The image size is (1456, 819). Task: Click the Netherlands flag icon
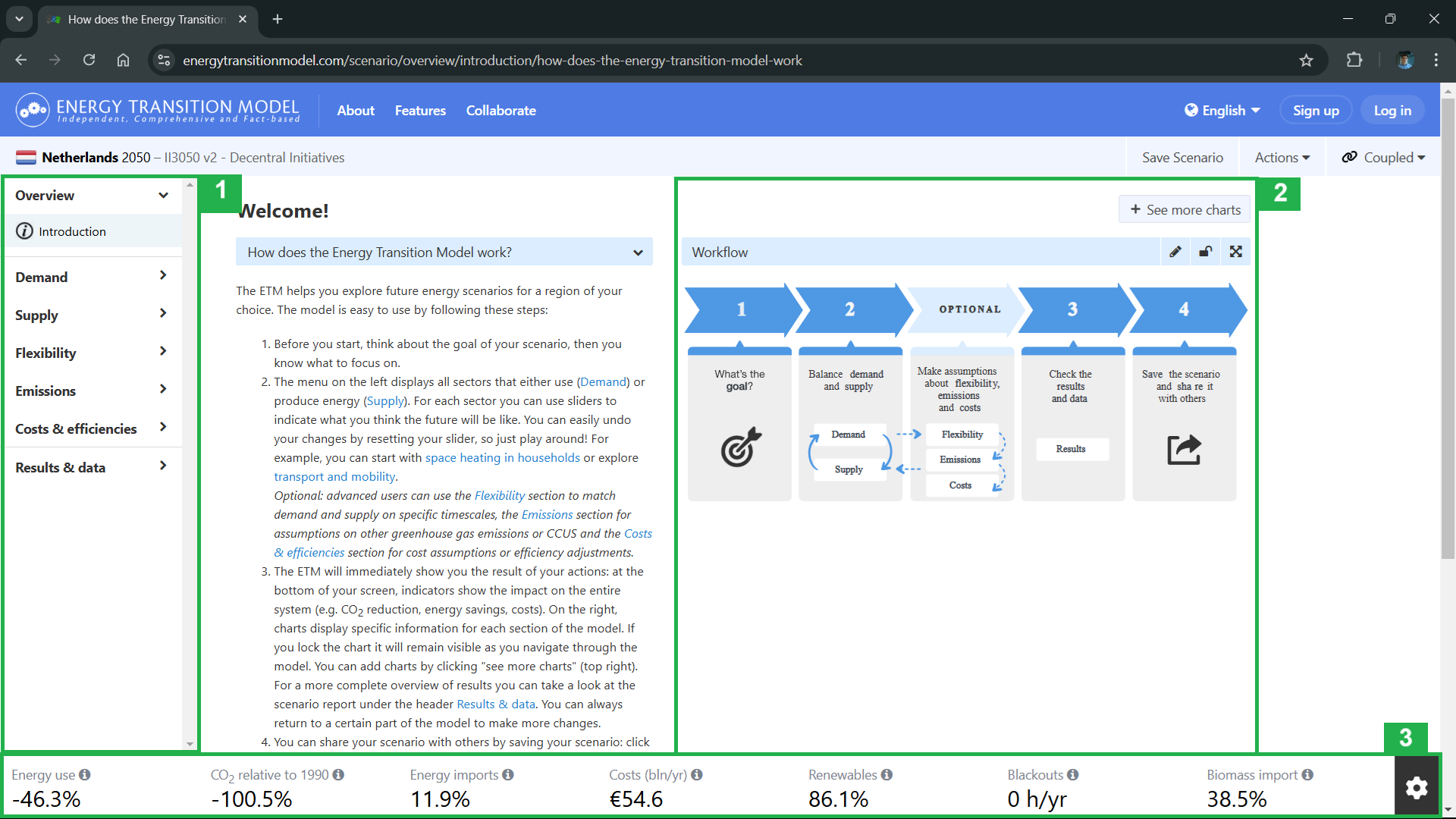pos(27,158)
